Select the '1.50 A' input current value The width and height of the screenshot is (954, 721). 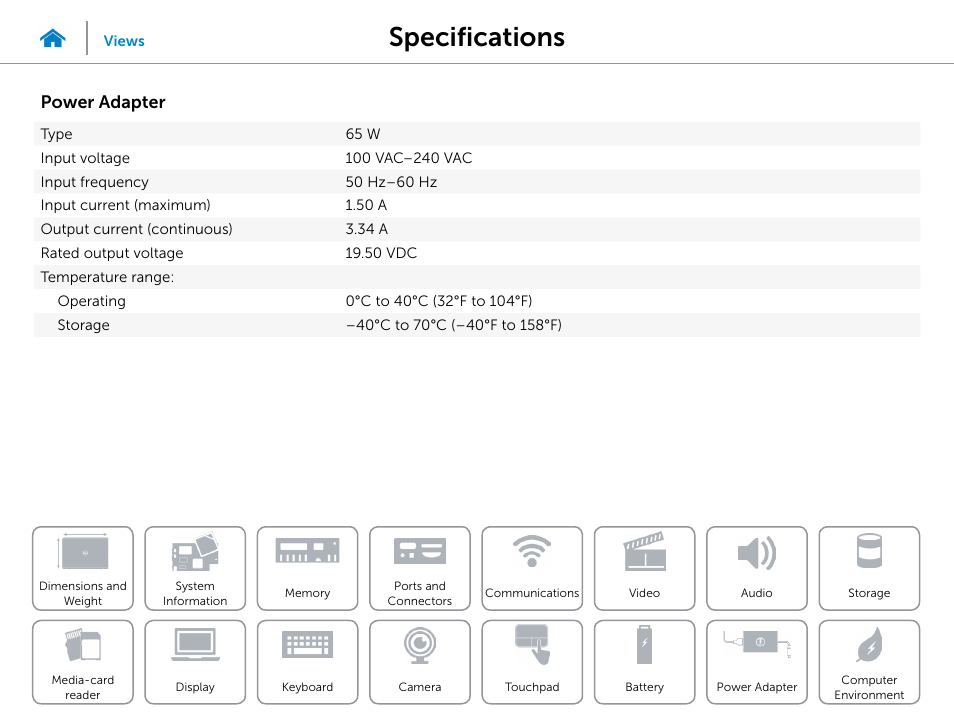(366, 205)
